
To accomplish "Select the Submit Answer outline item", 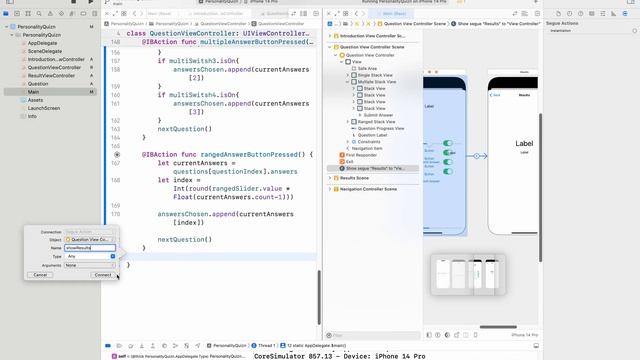I will tap(378, 115).
